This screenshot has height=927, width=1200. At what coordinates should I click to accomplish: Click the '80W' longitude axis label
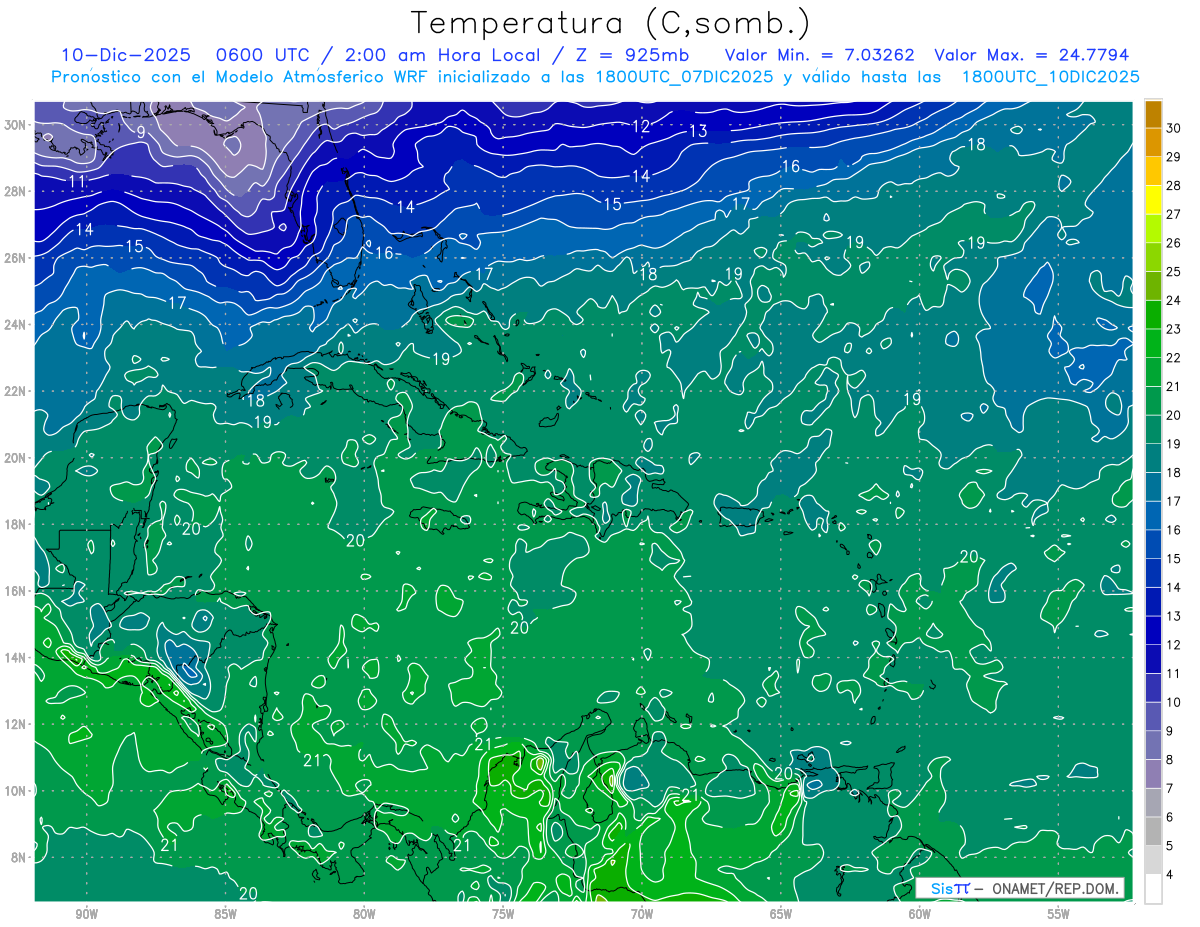pos(364,913)
